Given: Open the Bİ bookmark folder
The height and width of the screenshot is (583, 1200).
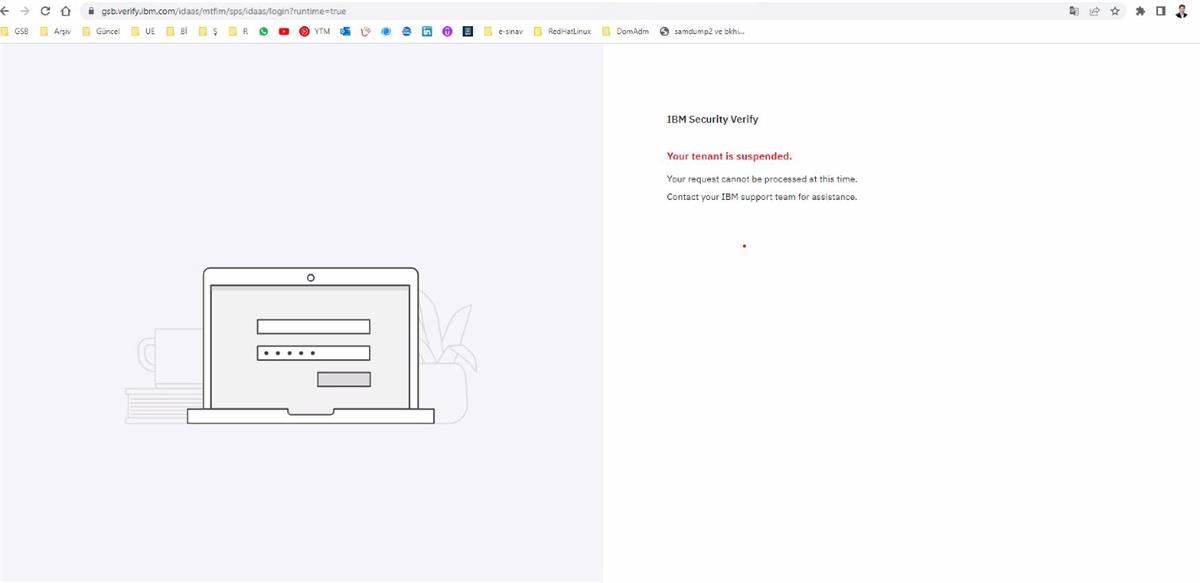Looking at the screenshot, I should (x=177, y=31).
